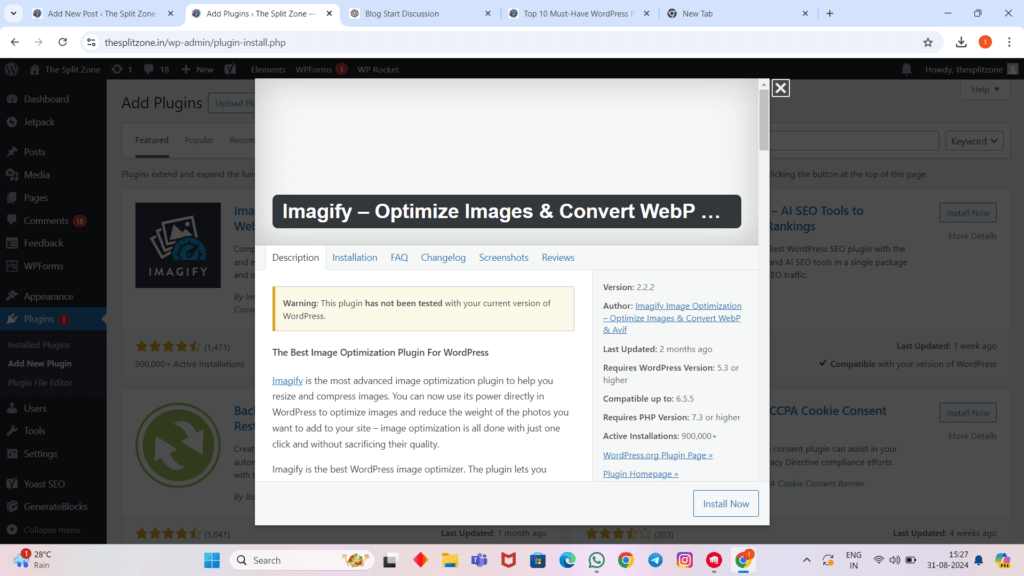This screenshot has height=576, width=1024.
Task: Switch to the Blog Start Discussion tab
Action: 421,13
